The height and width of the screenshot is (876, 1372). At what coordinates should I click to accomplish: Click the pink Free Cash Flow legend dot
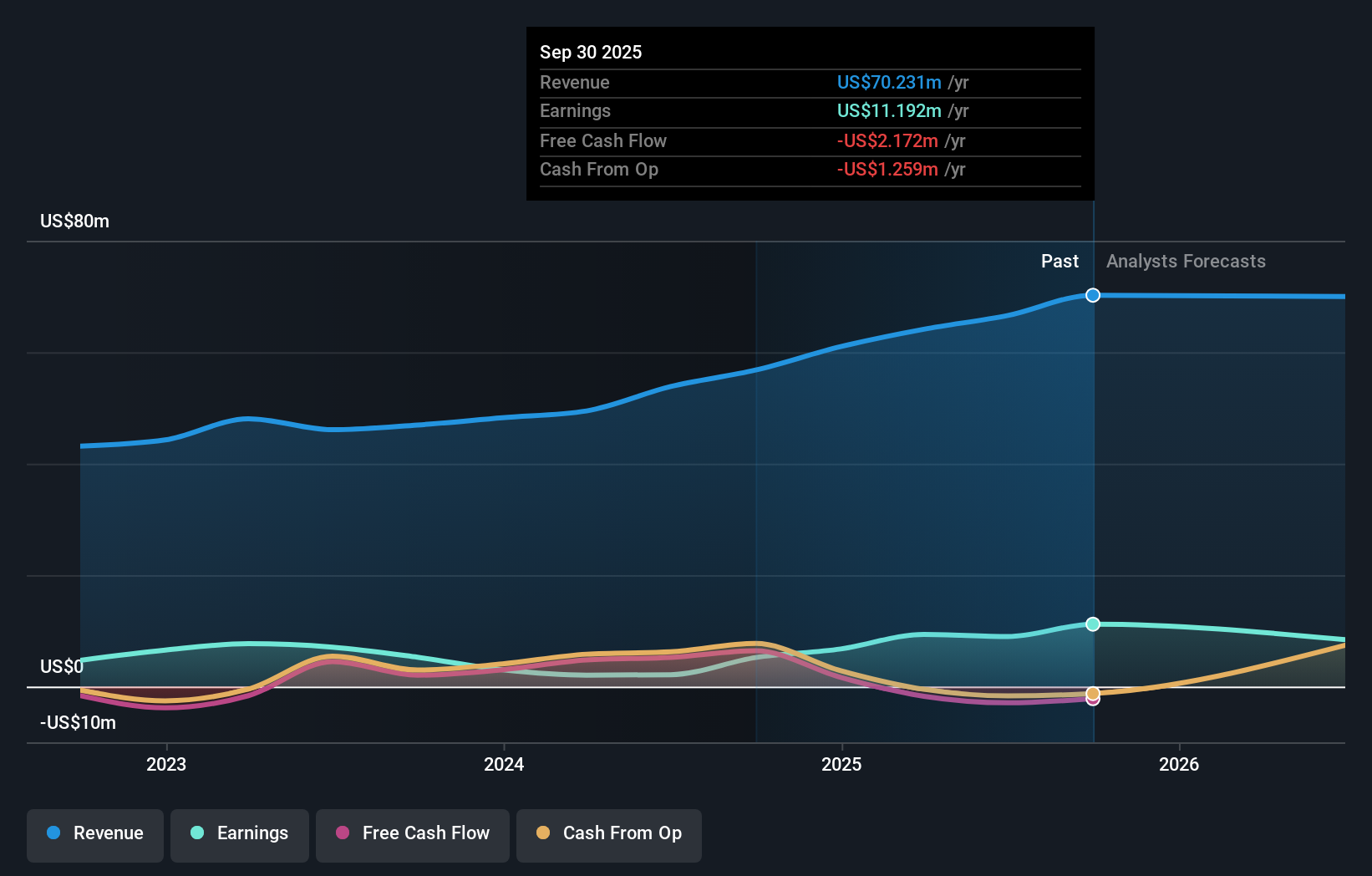pos(343,833)
